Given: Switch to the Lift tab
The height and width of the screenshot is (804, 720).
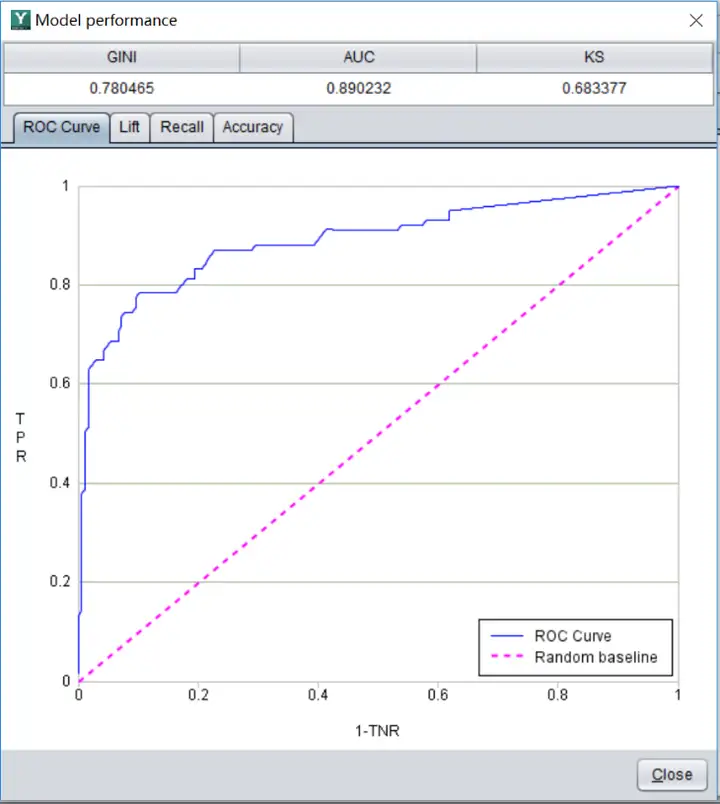Looking at the screenshot, I should [129, 127].
